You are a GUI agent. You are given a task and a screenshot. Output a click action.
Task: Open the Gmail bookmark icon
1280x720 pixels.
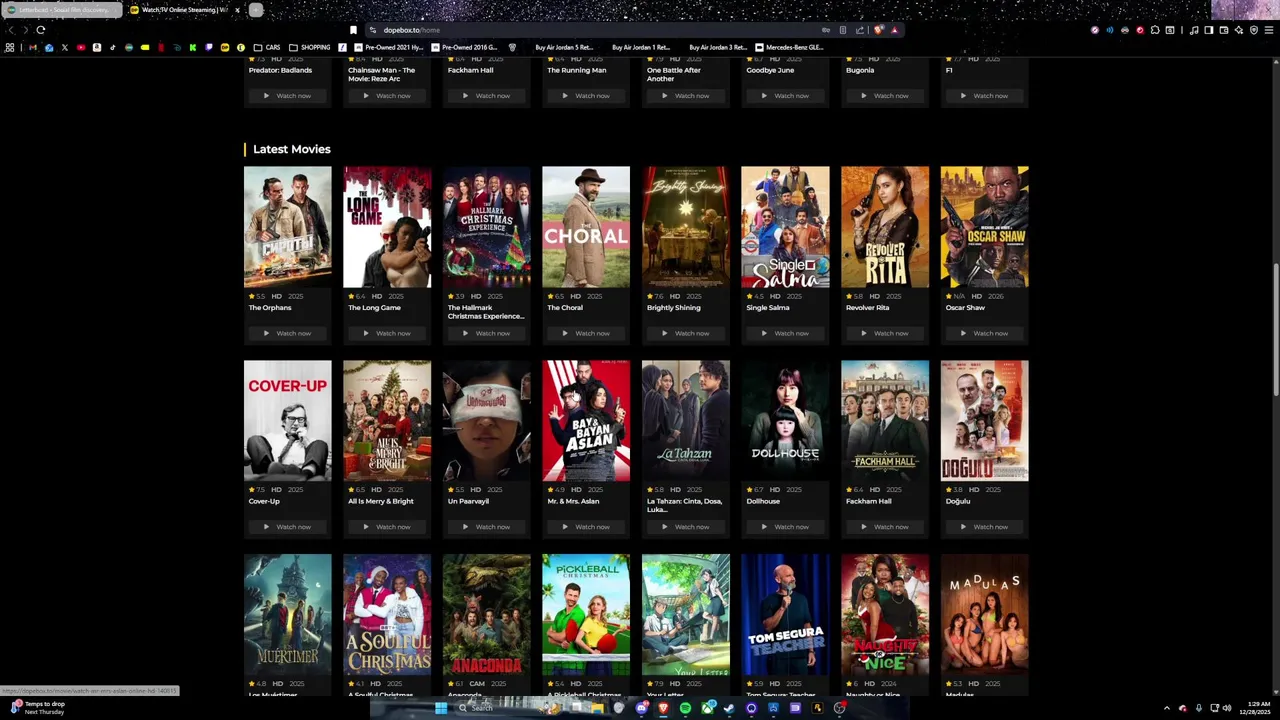[x=33, y=47]
